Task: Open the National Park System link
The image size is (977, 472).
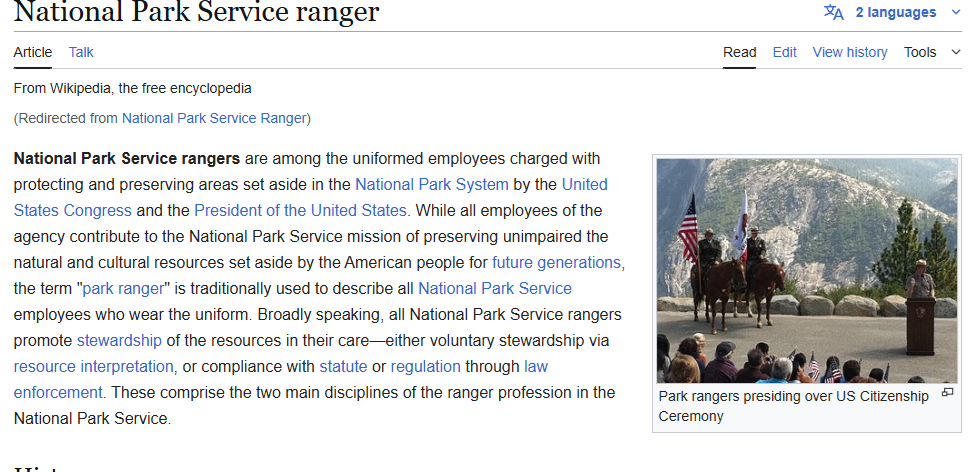Action: click(x=432, y=184)
